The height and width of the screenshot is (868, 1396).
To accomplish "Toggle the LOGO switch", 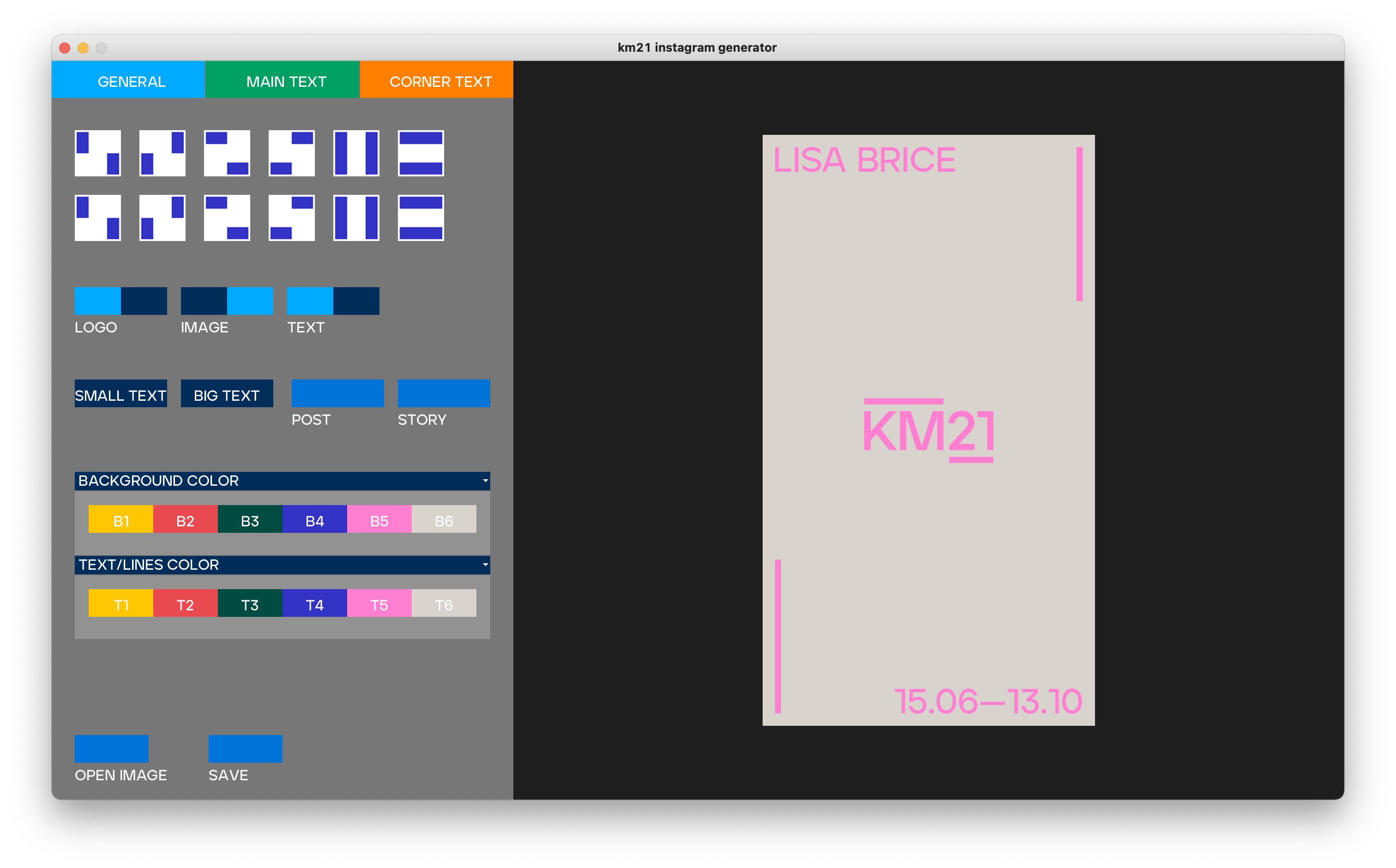I will (x=120, y=301).
